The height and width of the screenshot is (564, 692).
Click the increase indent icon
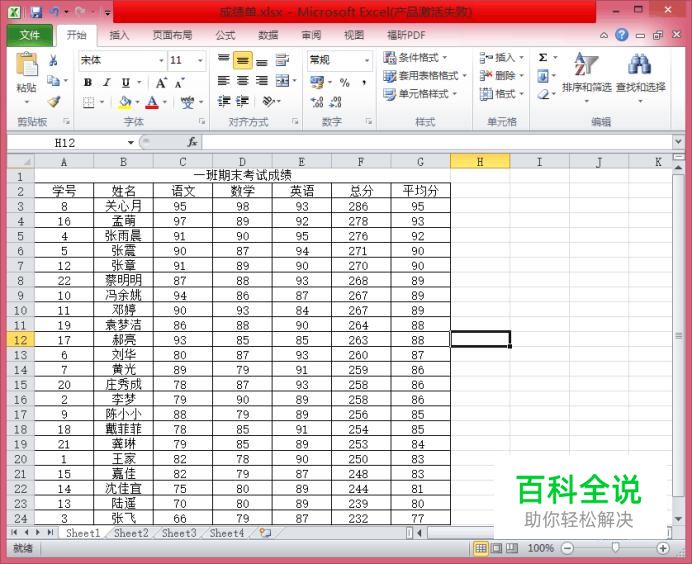point(242,102)
